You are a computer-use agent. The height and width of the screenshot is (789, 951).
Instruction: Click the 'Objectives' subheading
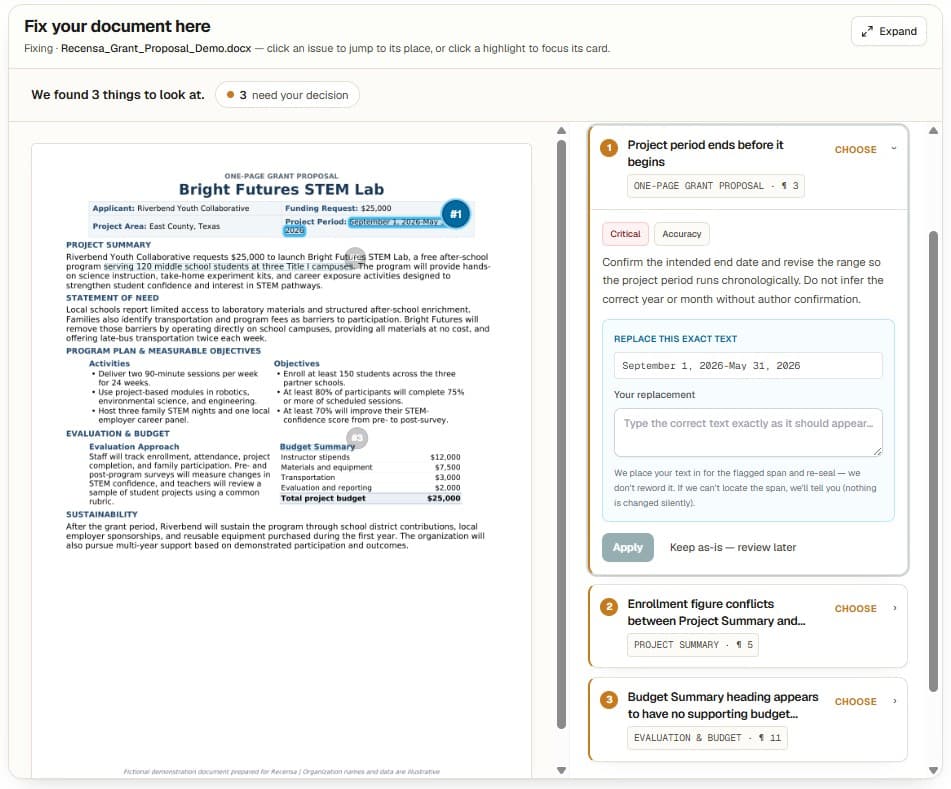(297, 363)
